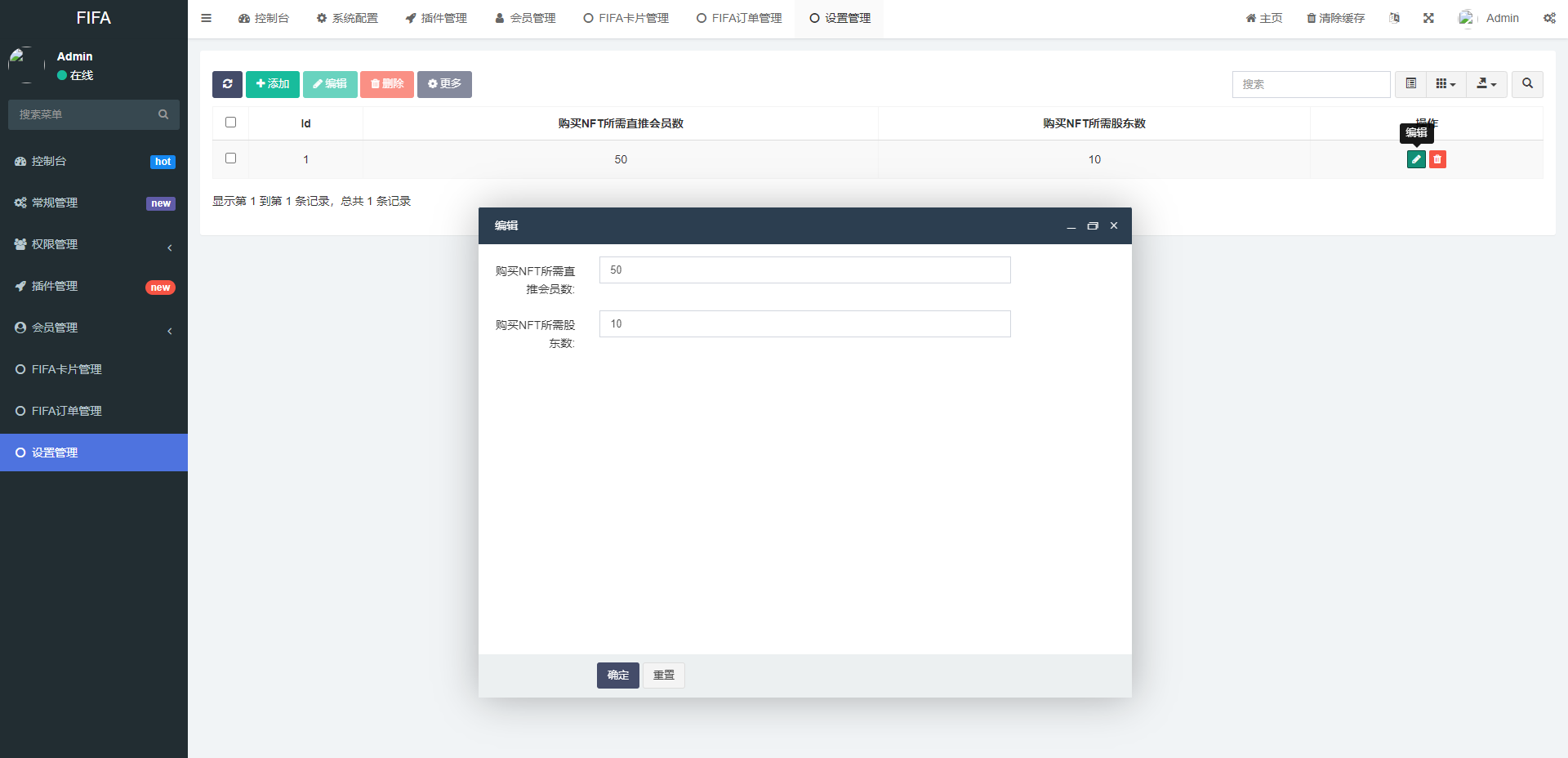Click the green edit pencil icon in row
The height and width of the screenshot is (758, 1568).
(x=1416, y=159)
